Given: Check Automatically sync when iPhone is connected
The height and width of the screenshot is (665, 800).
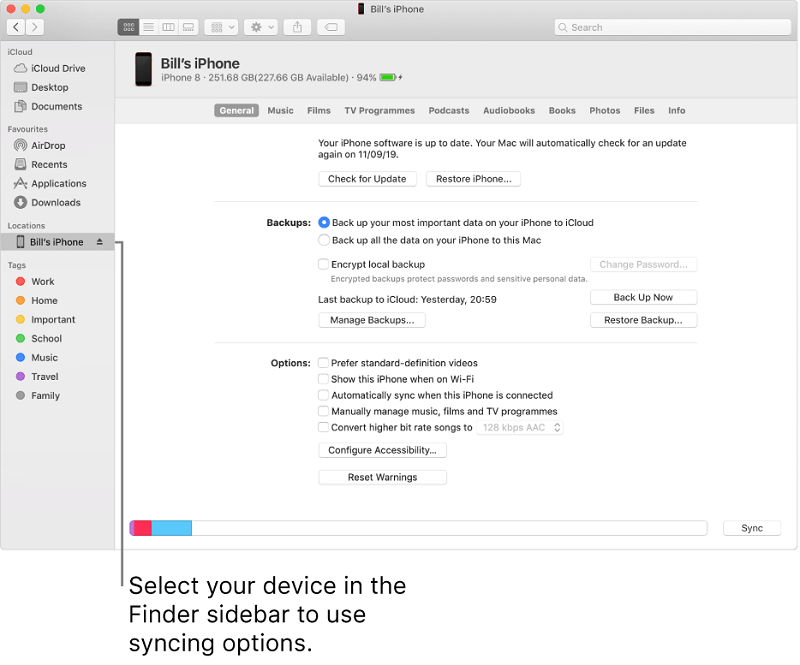Looking at the screenshot, I should 323,395.
